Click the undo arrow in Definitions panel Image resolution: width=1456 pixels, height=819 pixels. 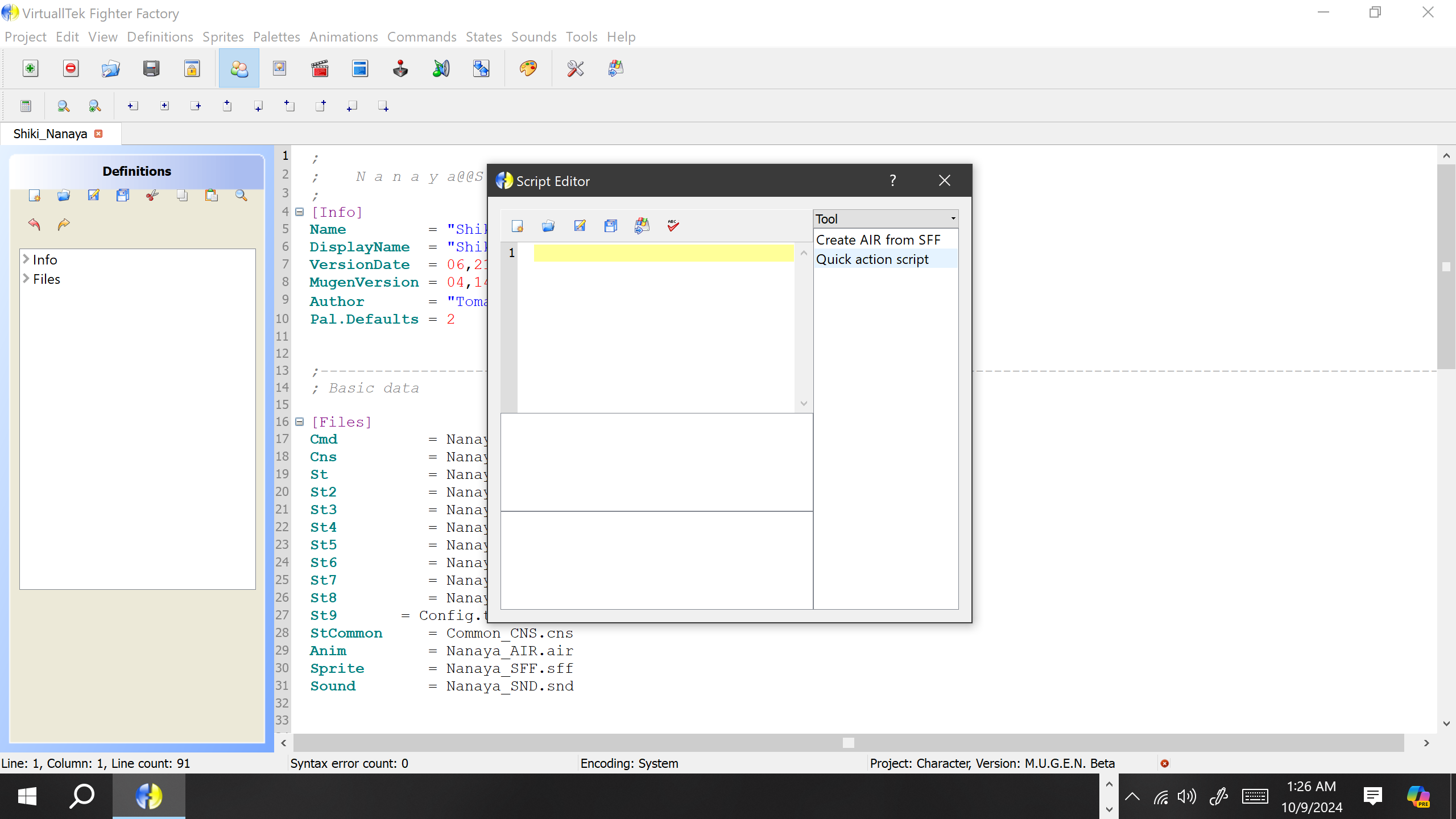click(34, 225)
